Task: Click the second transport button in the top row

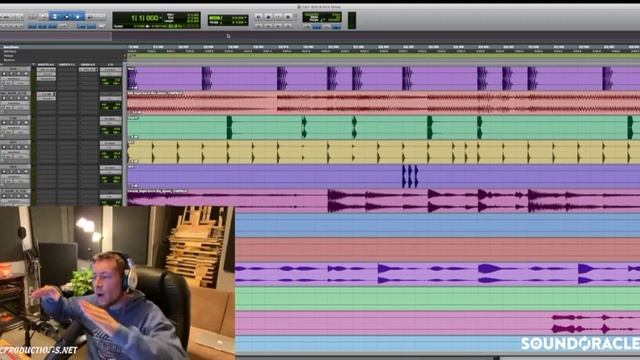Action: pyautogui.click(x=268, y=16)
